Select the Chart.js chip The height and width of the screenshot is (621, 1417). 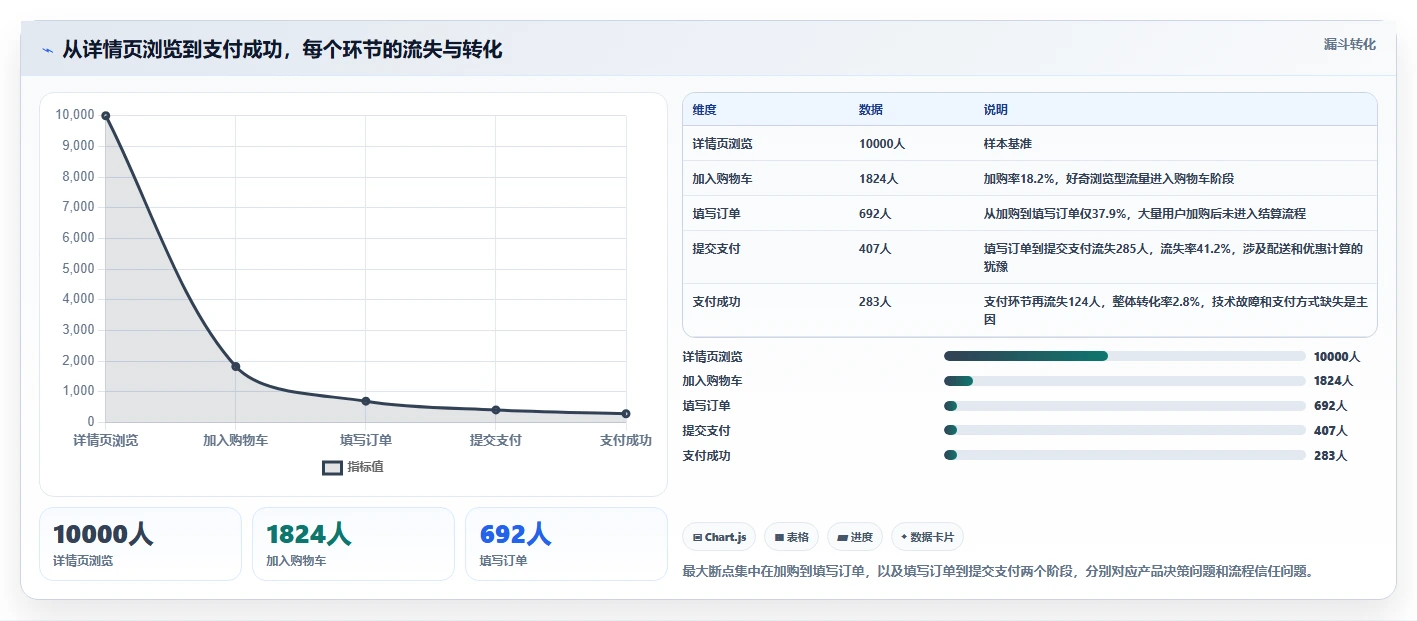(x=719, y=537)
